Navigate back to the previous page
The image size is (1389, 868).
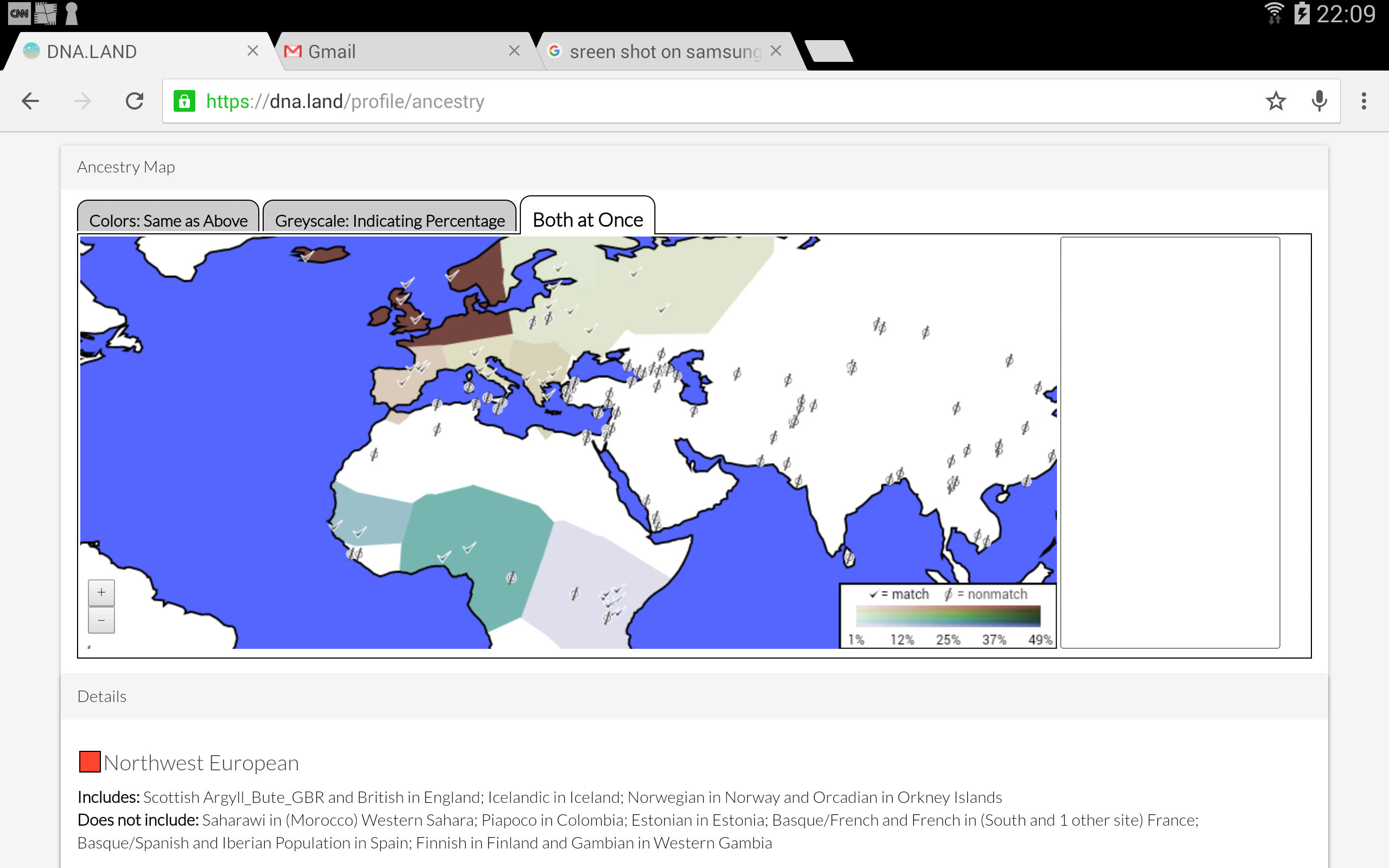31,101
